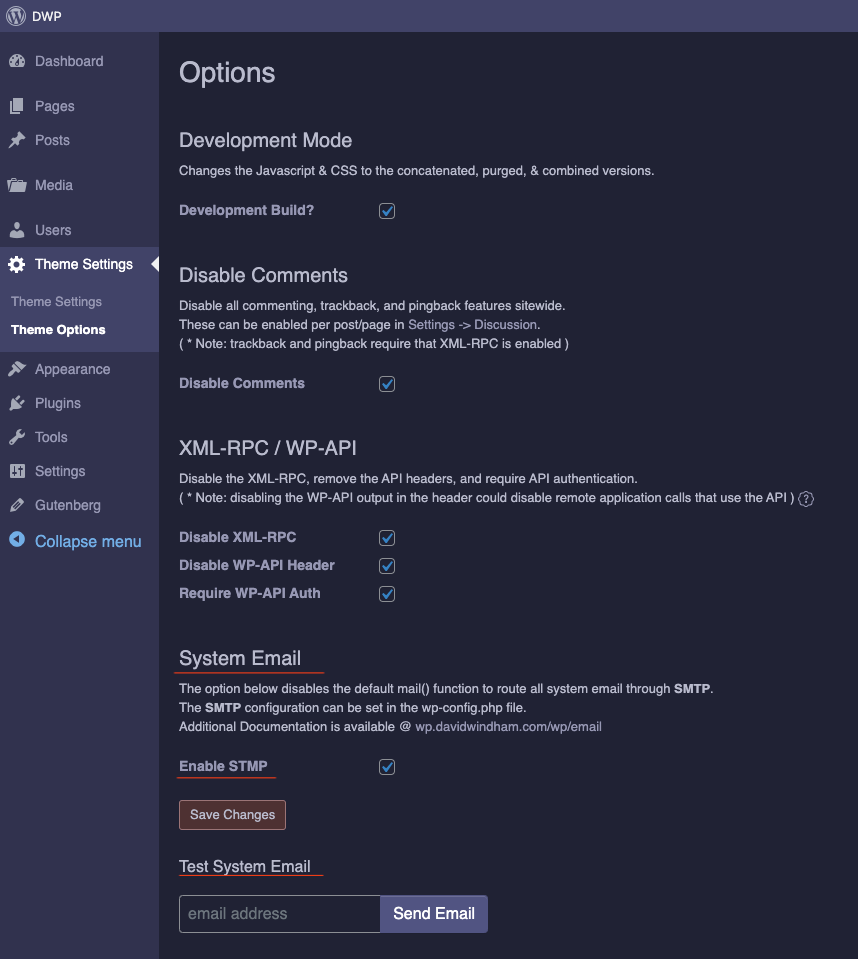This screenshot has width=858, height=959.
Task: Click the Tools wrench icon
Action: (x=17, y=437)
